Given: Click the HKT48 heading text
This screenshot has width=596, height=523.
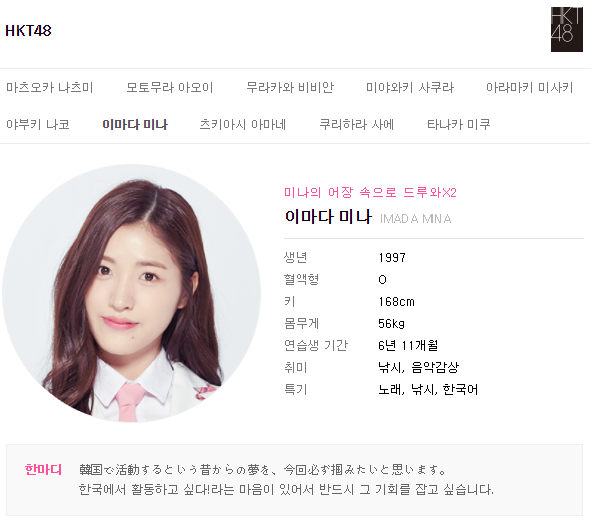Looking at the screenshot, I should coord(28,31).
